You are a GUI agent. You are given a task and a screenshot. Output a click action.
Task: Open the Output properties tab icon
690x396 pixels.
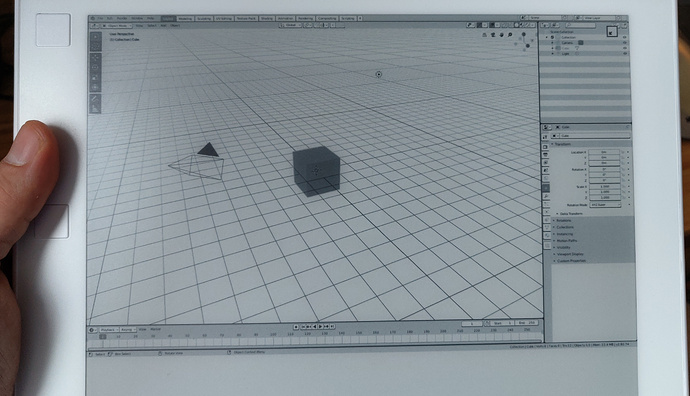coord(546,154)
